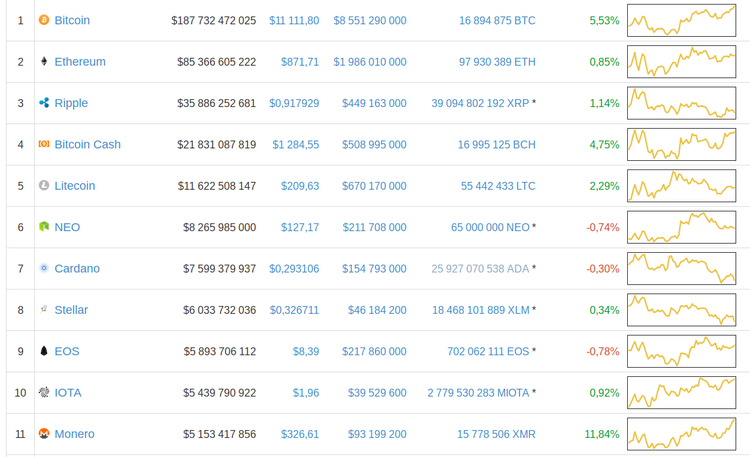Click Bitcoin volume $8 551 290 000
This screenshot has height=457, width=750.
[370, 21]
